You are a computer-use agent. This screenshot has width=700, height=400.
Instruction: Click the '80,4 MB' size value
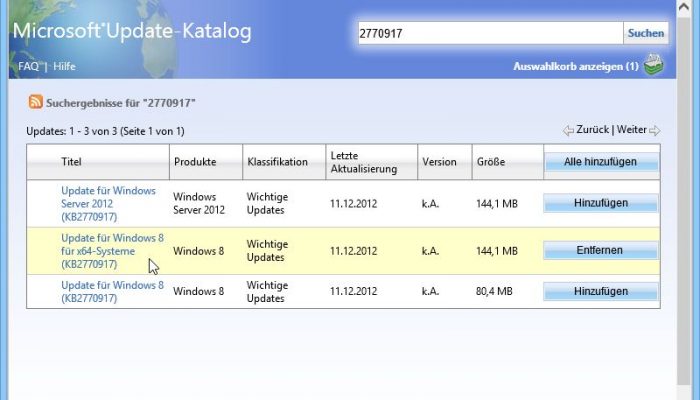[494, 292]
